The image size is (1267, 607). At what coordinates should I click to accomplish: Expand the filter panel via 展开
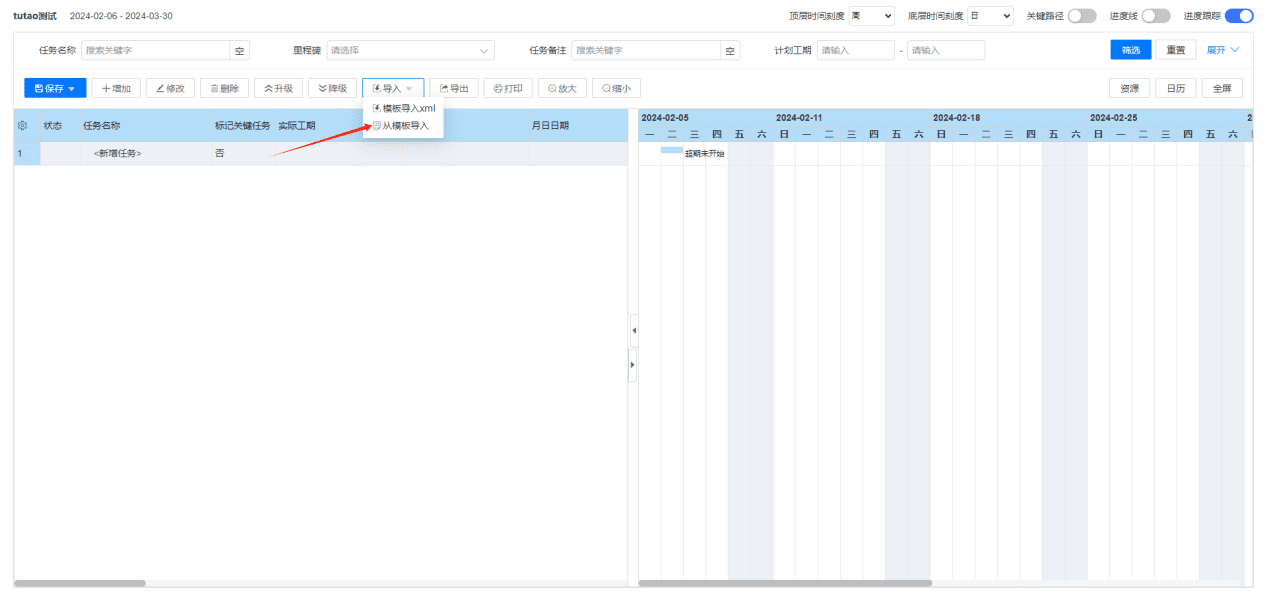[1223, 50]
